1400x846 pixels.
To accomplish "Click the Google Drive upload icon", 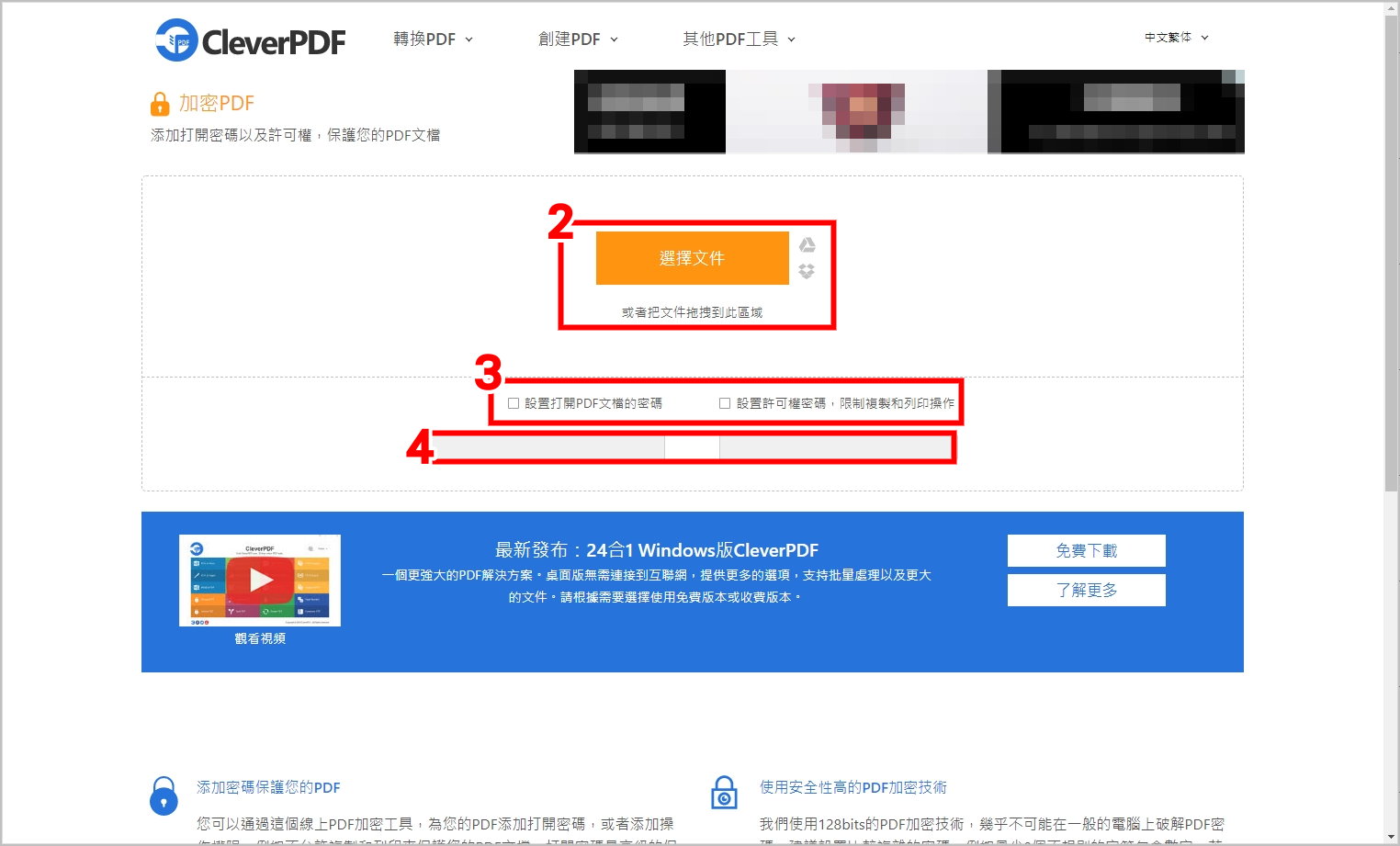I will point(807,245).
